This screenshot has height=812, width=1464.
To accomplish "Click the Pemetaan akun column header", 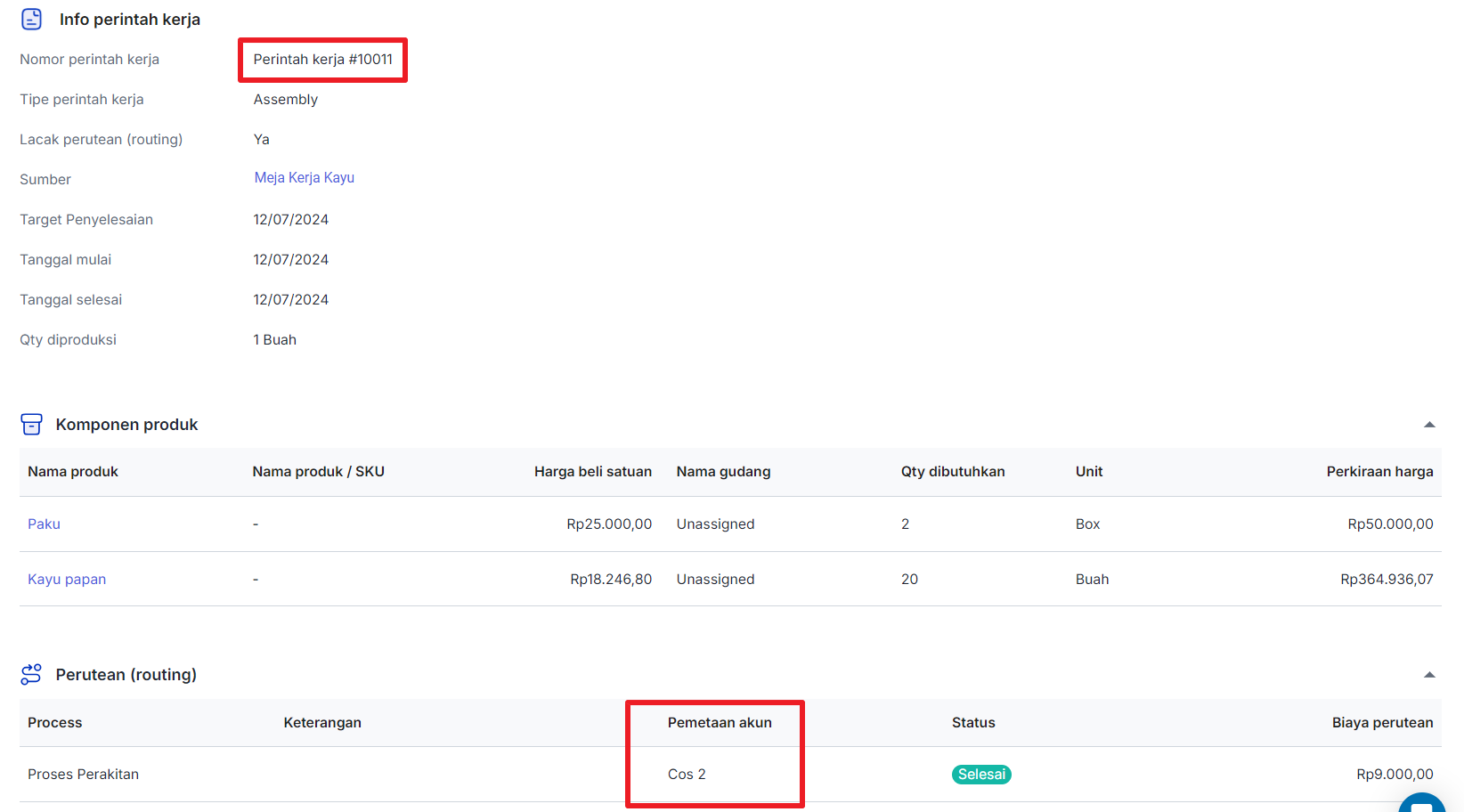I will pos(720,723).
